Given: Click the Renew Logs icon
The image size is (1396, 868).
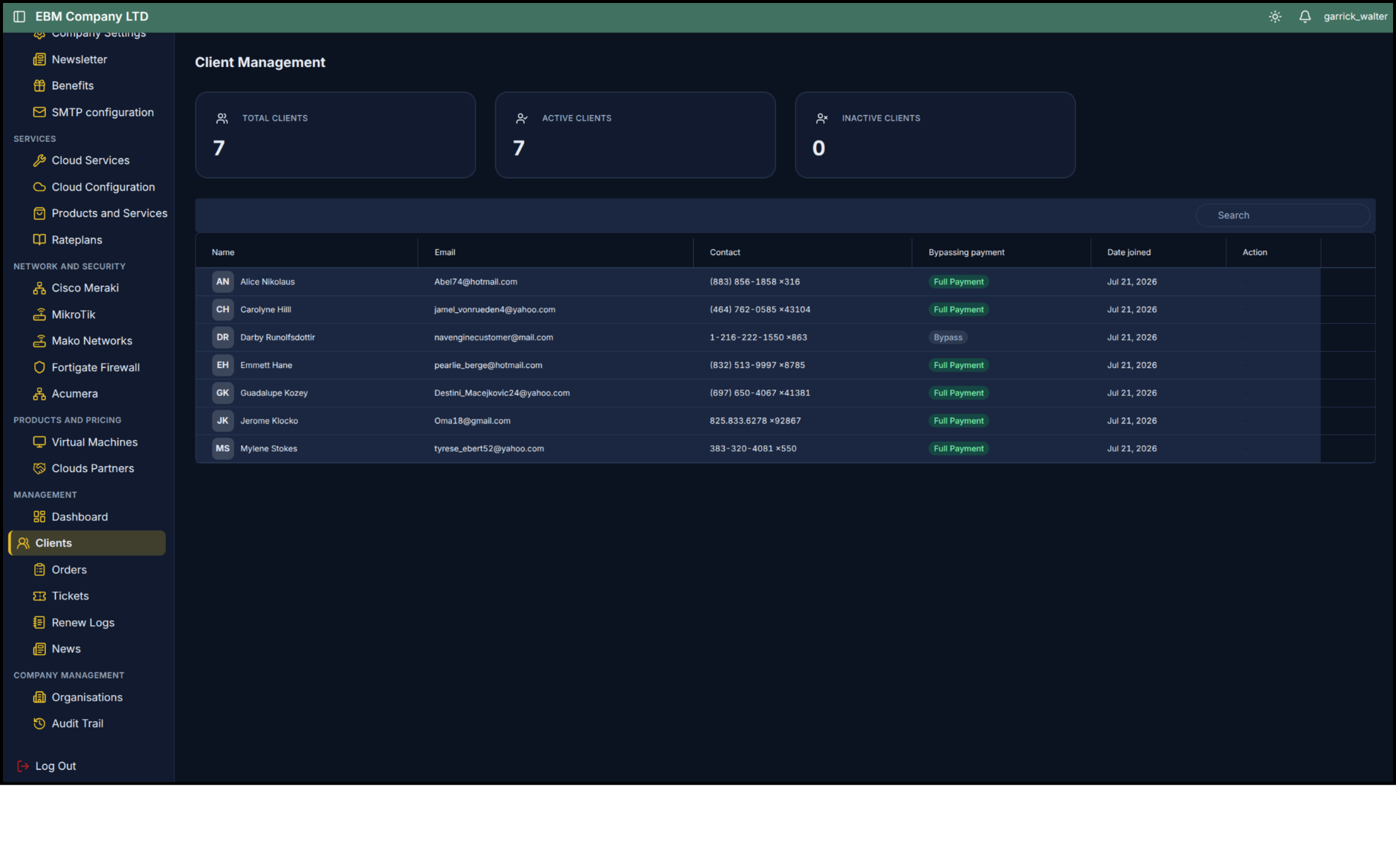Looking at the screenshot, I should pos(39,623).
